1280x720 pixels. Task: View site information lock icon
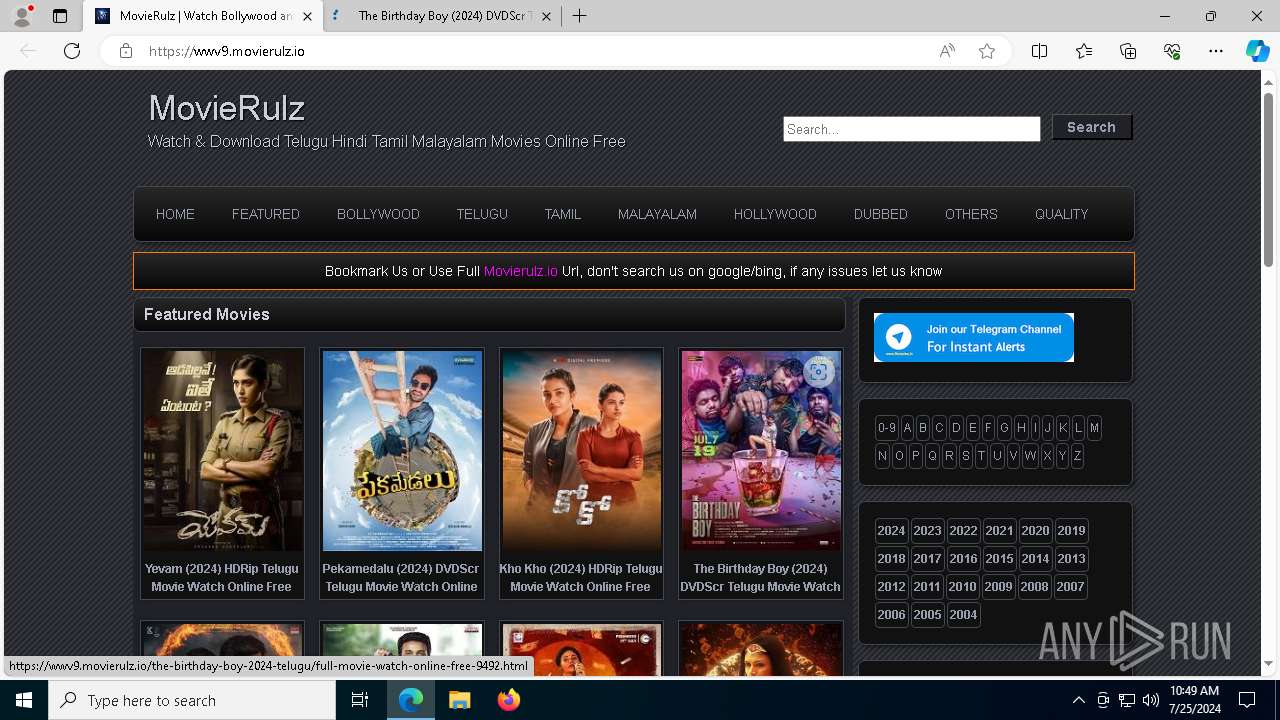(126, 51)
